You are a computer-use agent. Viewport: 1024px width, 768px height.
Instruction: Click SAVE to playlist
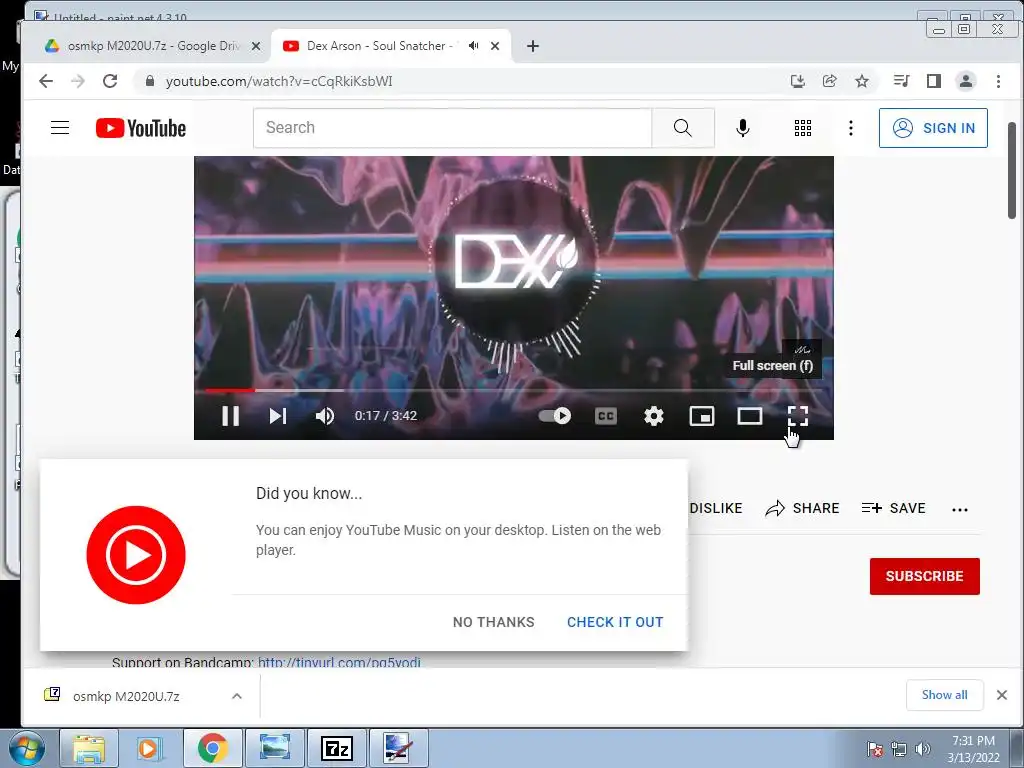tap(893, 508)
